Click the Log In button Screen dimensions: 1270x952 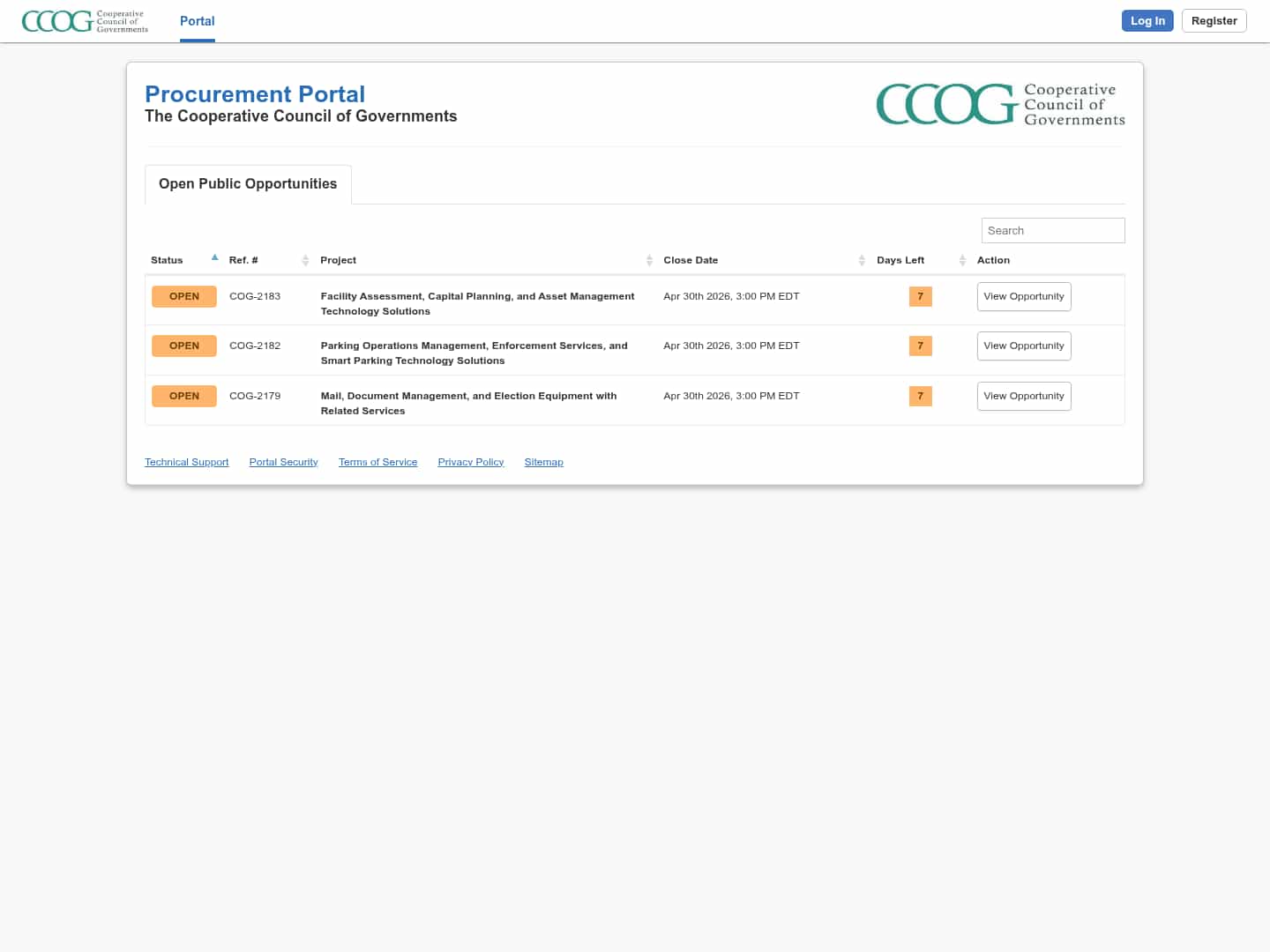(x=1147, y=20)
